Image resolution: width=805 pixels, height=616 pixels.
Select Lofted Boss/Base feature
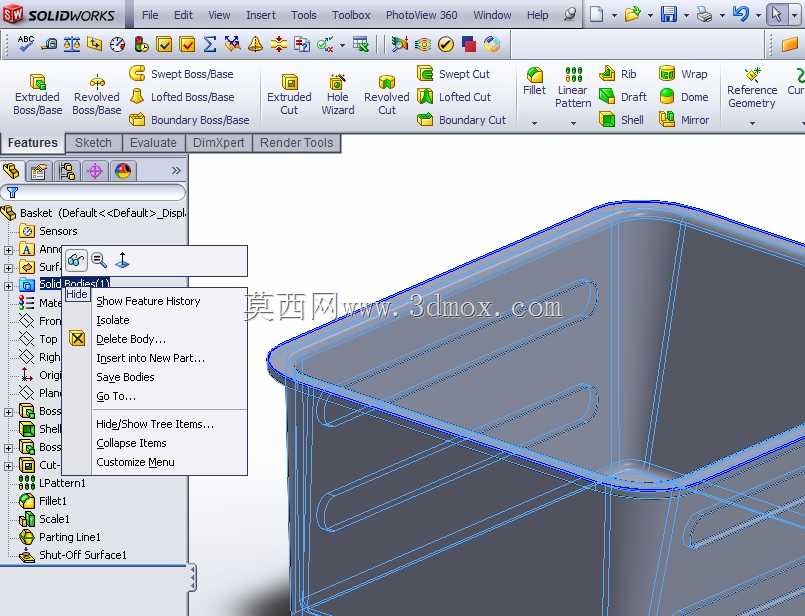(x=181, y=97)
